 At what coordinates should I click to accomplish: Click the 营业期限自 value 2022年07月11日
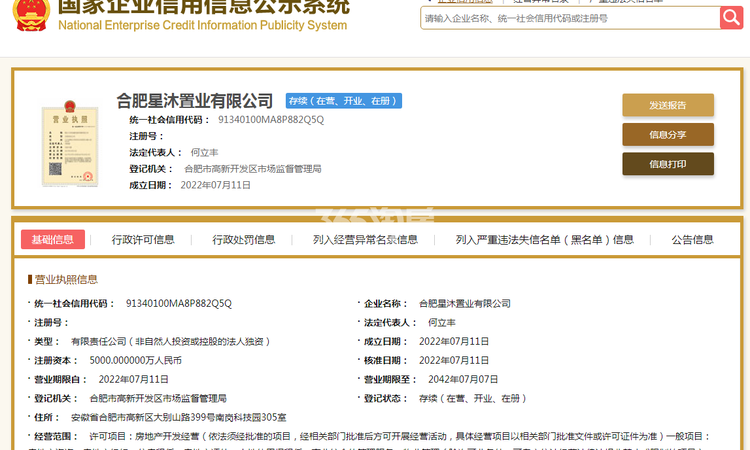(x=133, y=379)
